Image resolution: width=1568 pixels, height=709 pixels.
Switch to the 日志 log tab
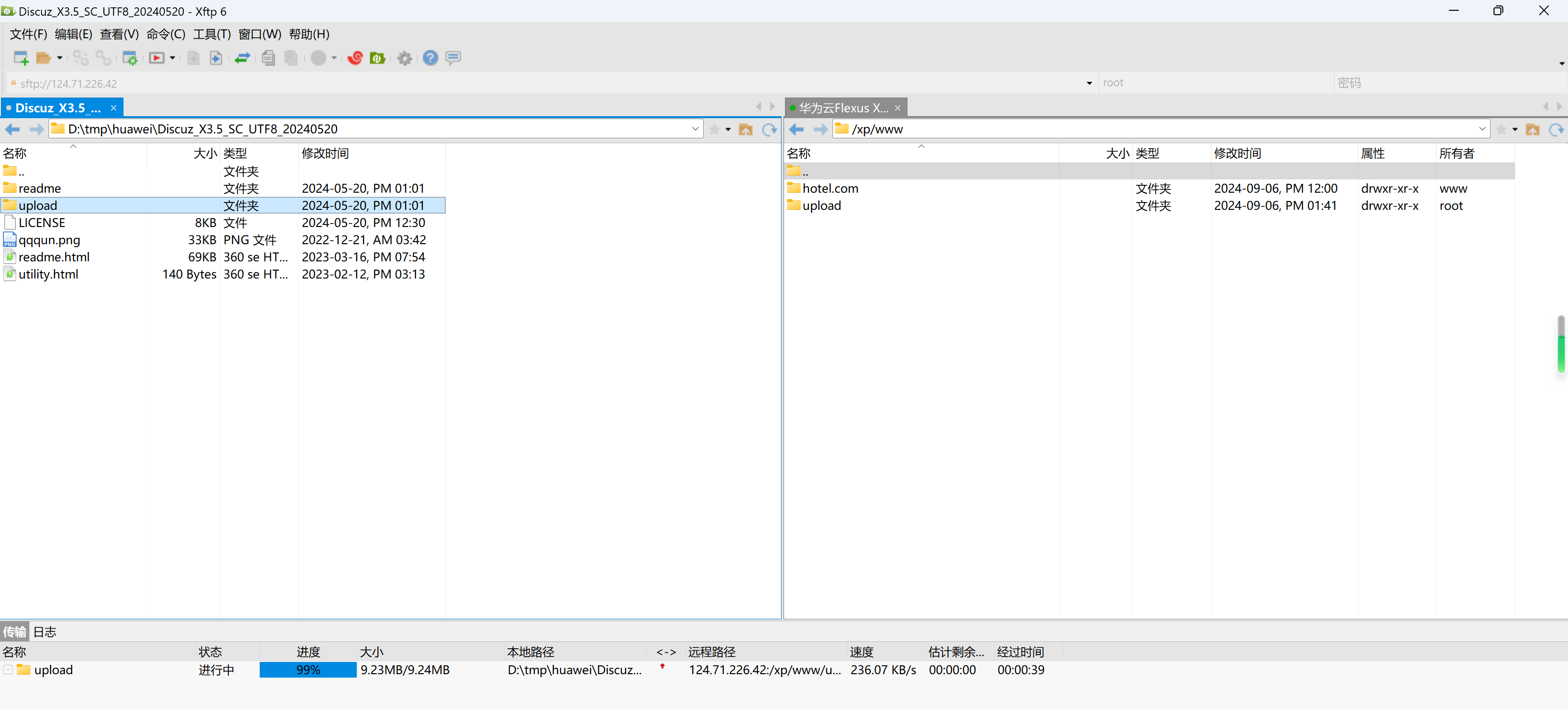[x=45, y=632]
